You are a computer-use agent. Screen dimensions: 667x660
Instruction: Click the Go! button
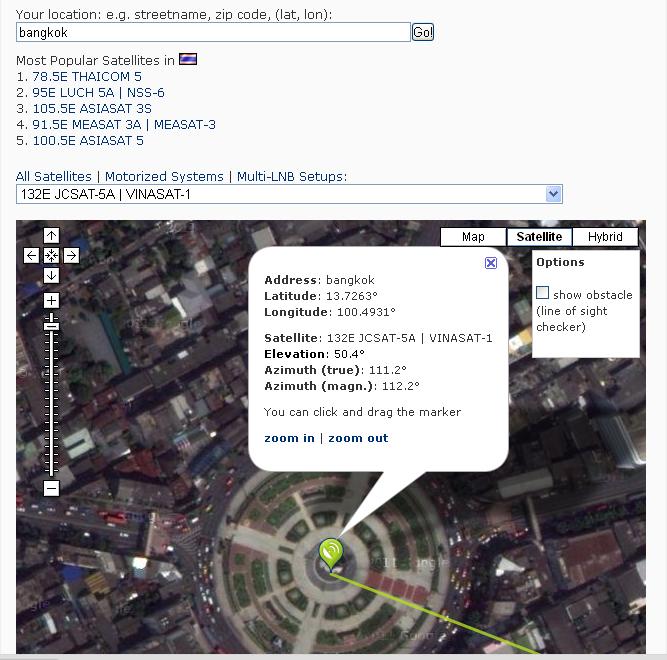click(423, 32)
